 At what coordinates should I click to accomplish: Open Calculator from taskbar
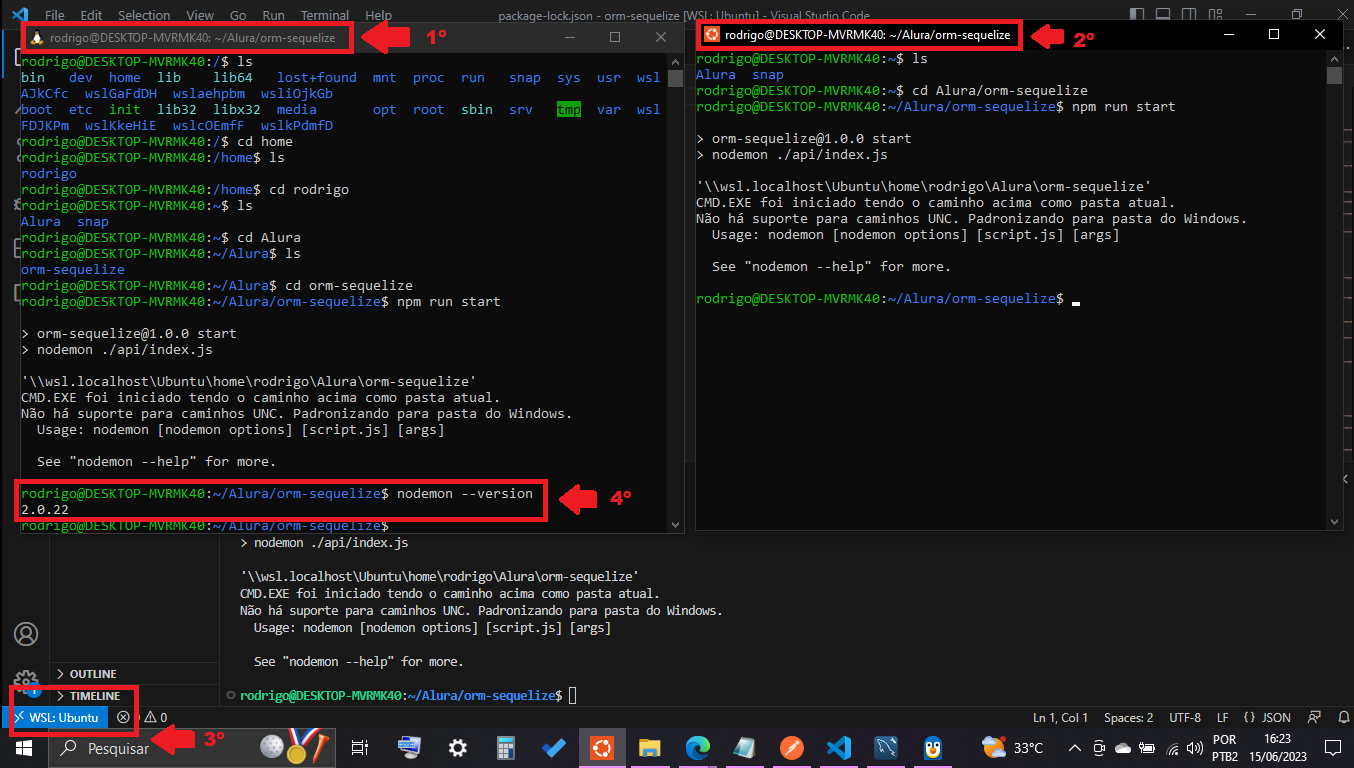pyautogui.click(x=506, y=747)
